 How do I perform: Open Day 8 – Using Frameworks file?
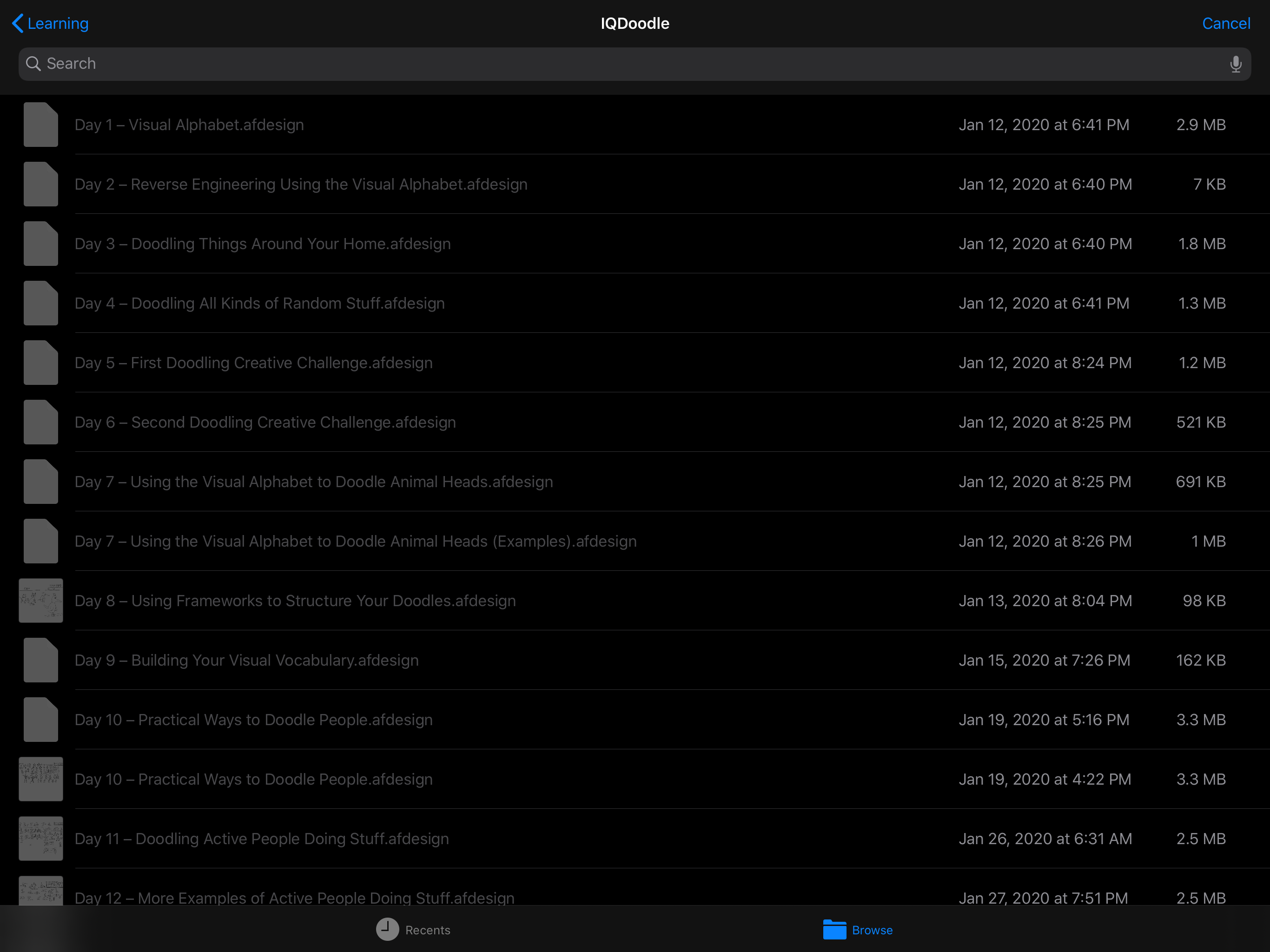click(x=635, y=601)
